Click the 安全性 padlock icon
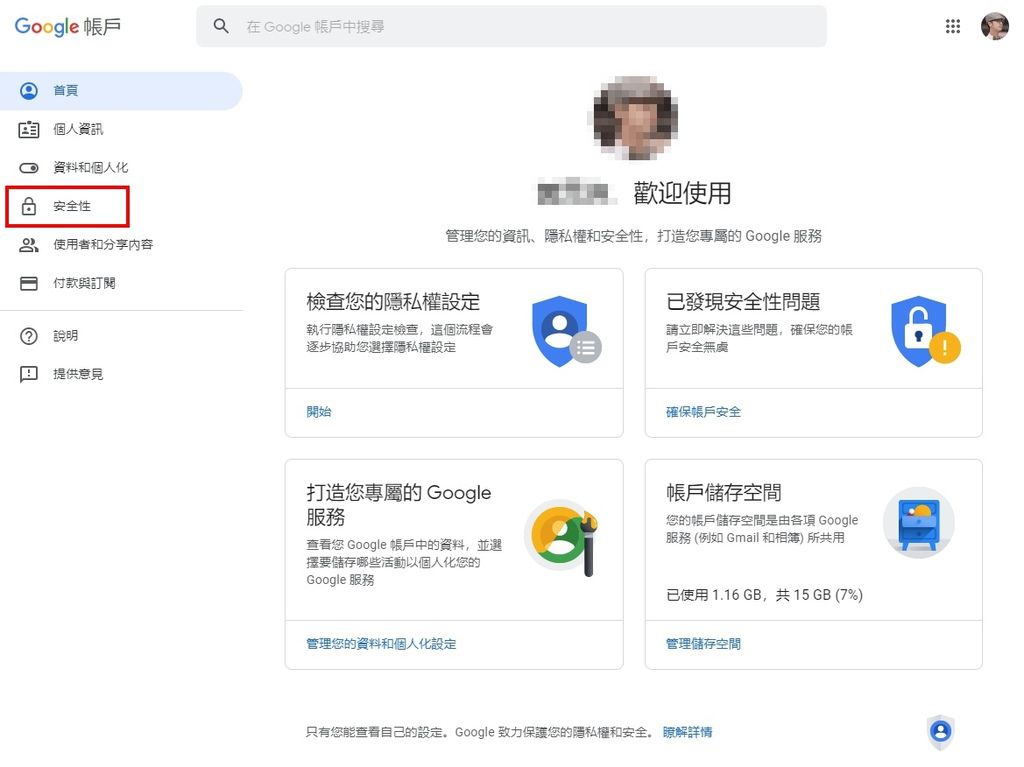The height and width of the screenshot is (767, 1024). pos(29,206)
